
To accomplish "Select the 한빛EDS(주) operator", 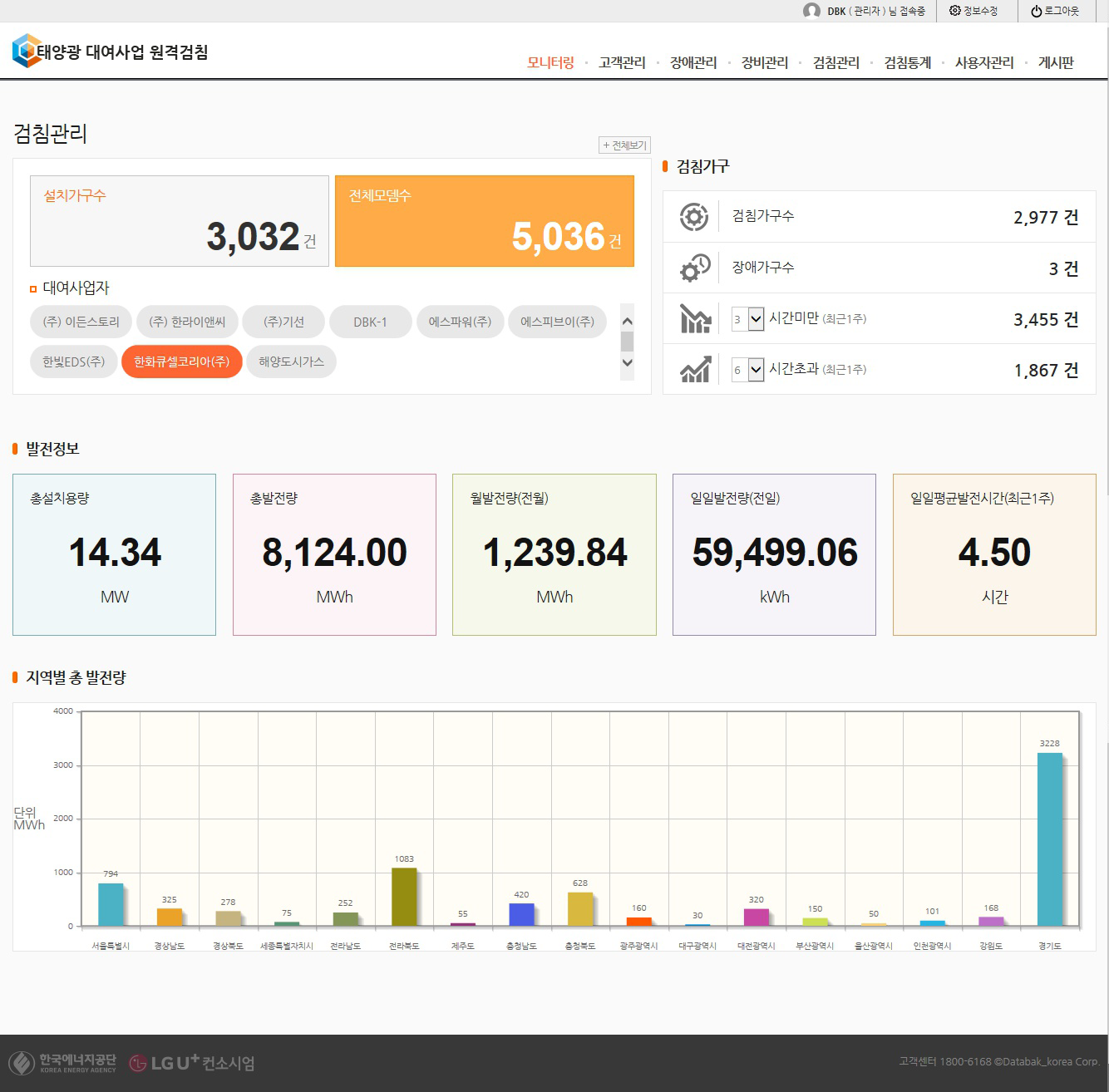I will pos(73,362).
